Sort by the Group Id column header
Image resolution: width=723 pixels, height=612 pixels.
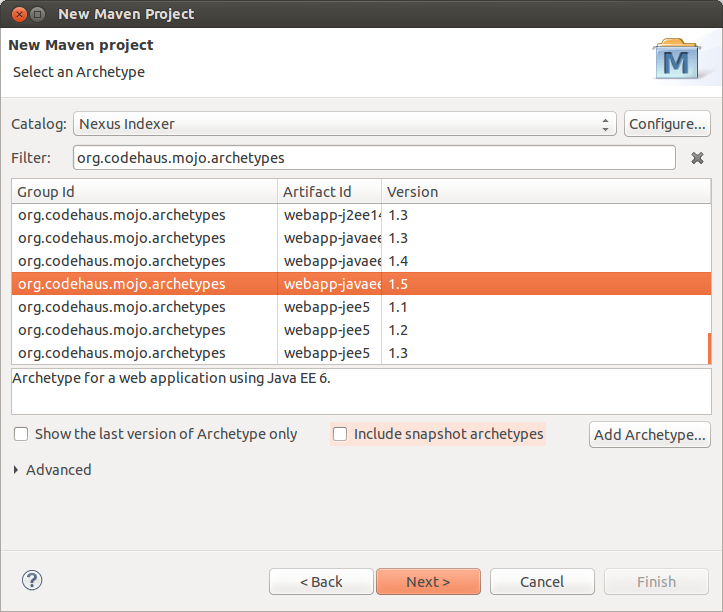tap(144, 191)
